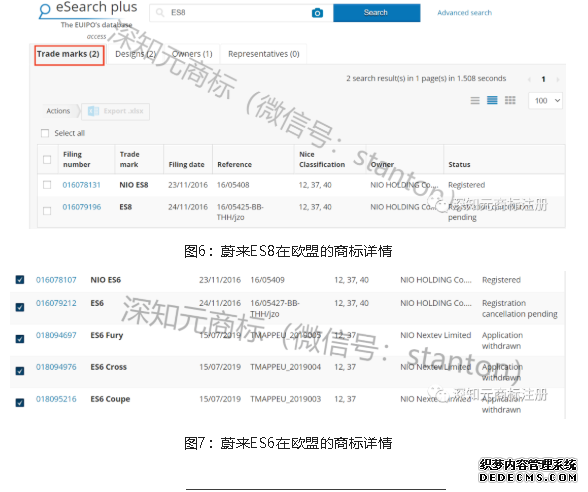Click current page number 1
Image resolution: width=588 pixels, height=492 pixels.
543,80
